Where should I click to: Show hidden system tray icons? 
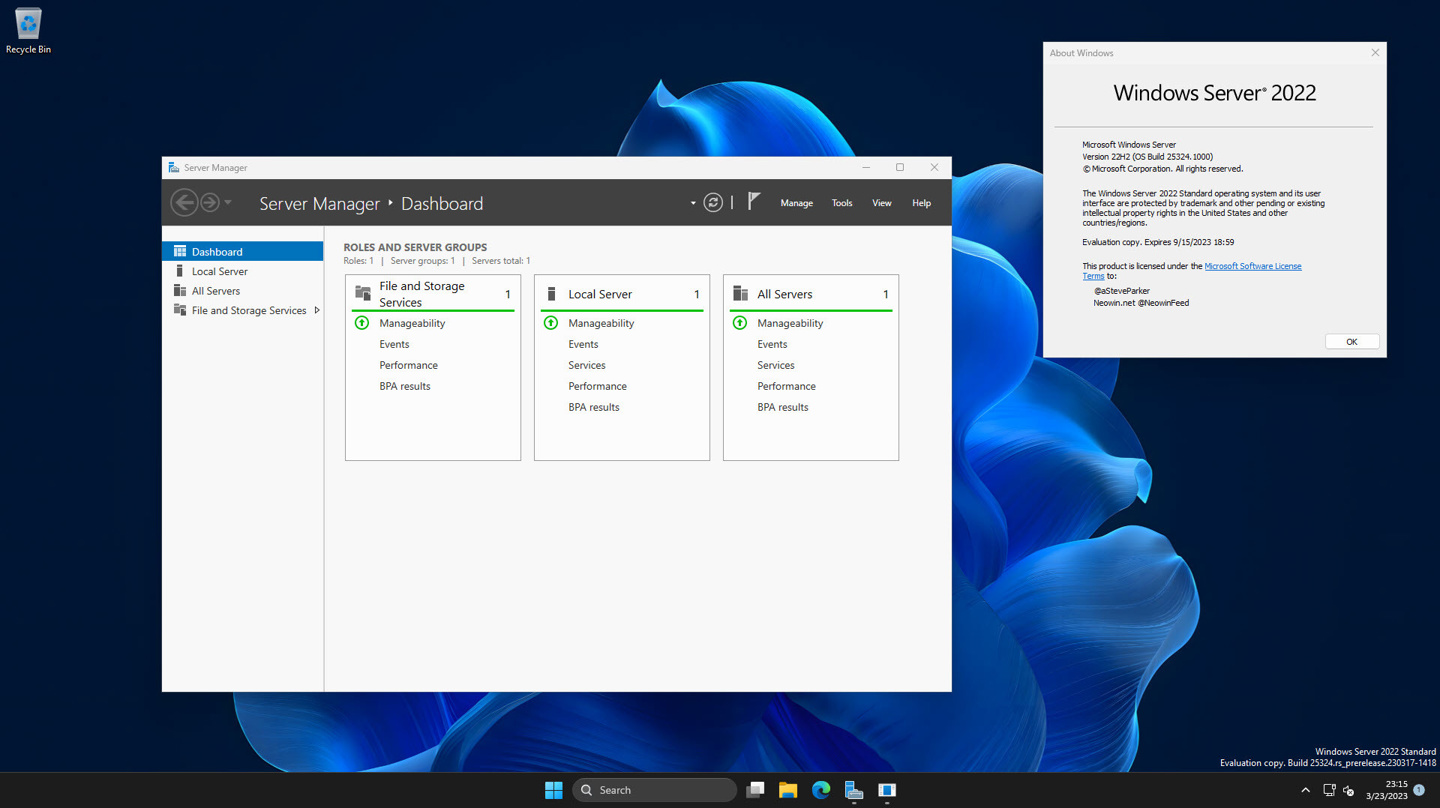click(1305, 790)
